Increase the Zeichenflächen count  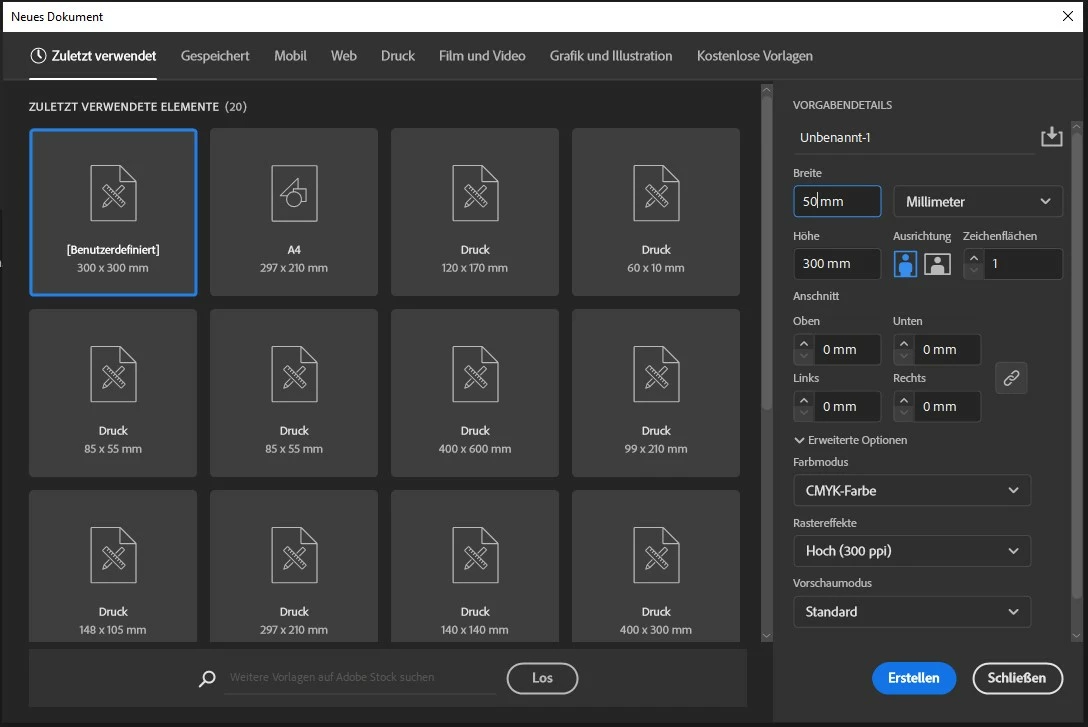coord(974,257)
